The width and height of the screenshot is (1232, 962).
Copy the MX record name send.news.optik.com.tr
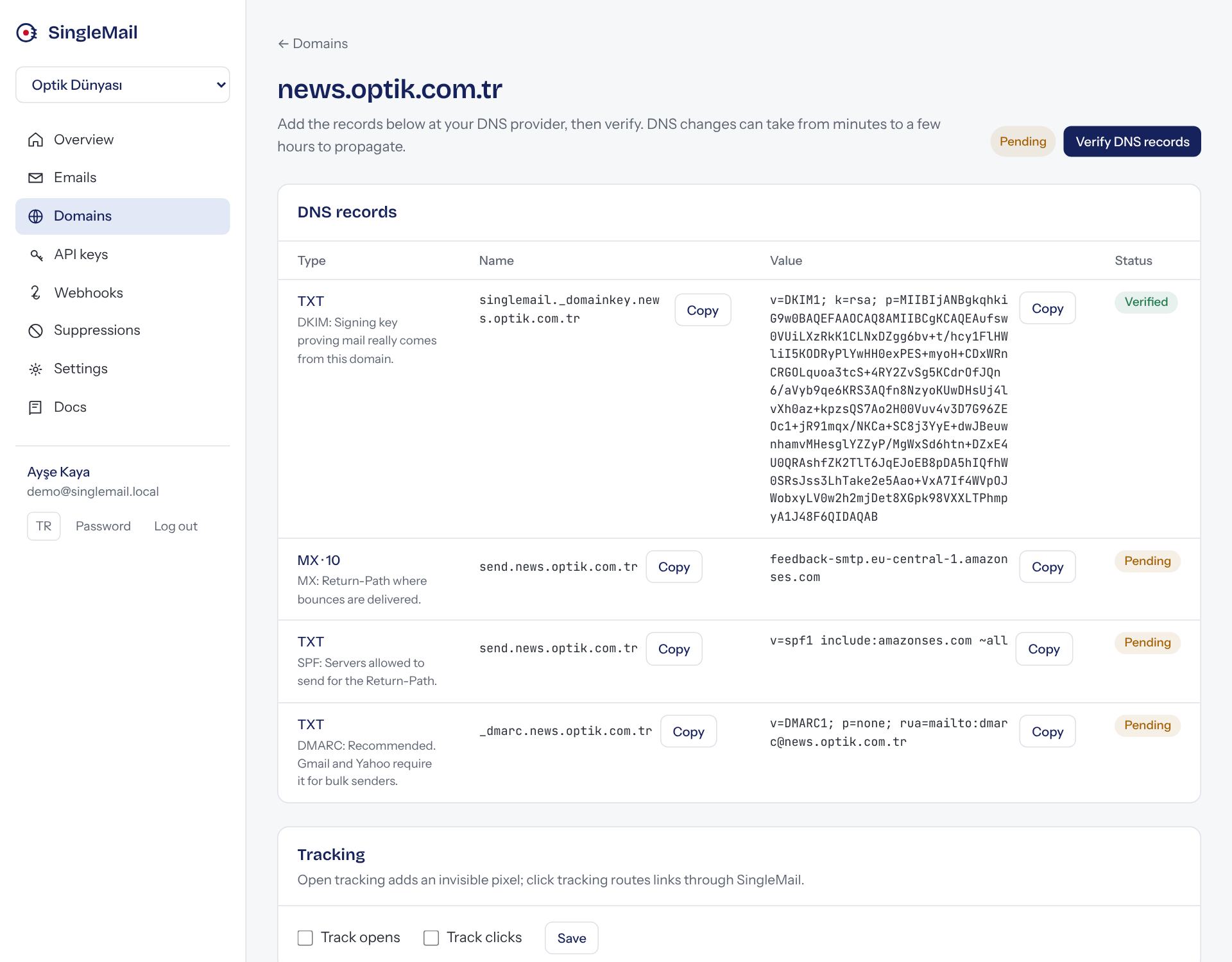674,566
